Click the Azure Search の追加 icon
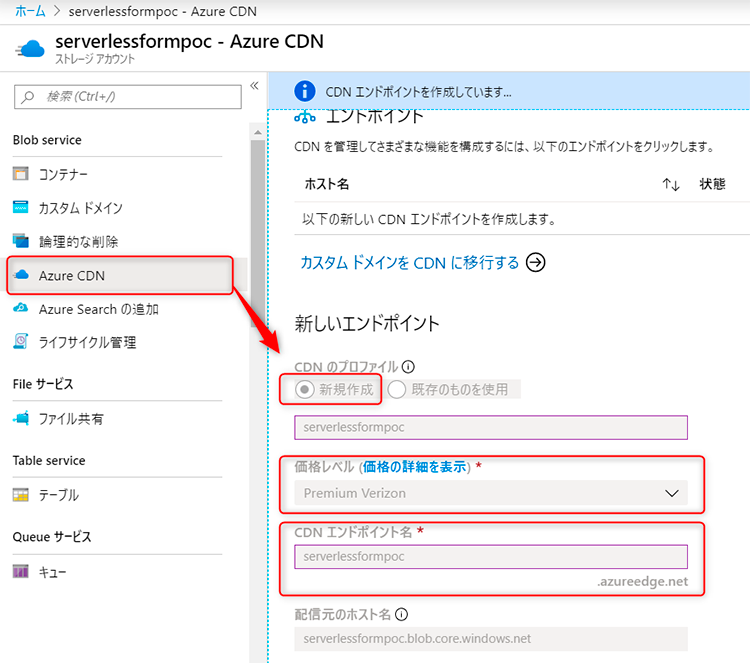The width and height of the screenshot is (750, 663). pos(22,309)
